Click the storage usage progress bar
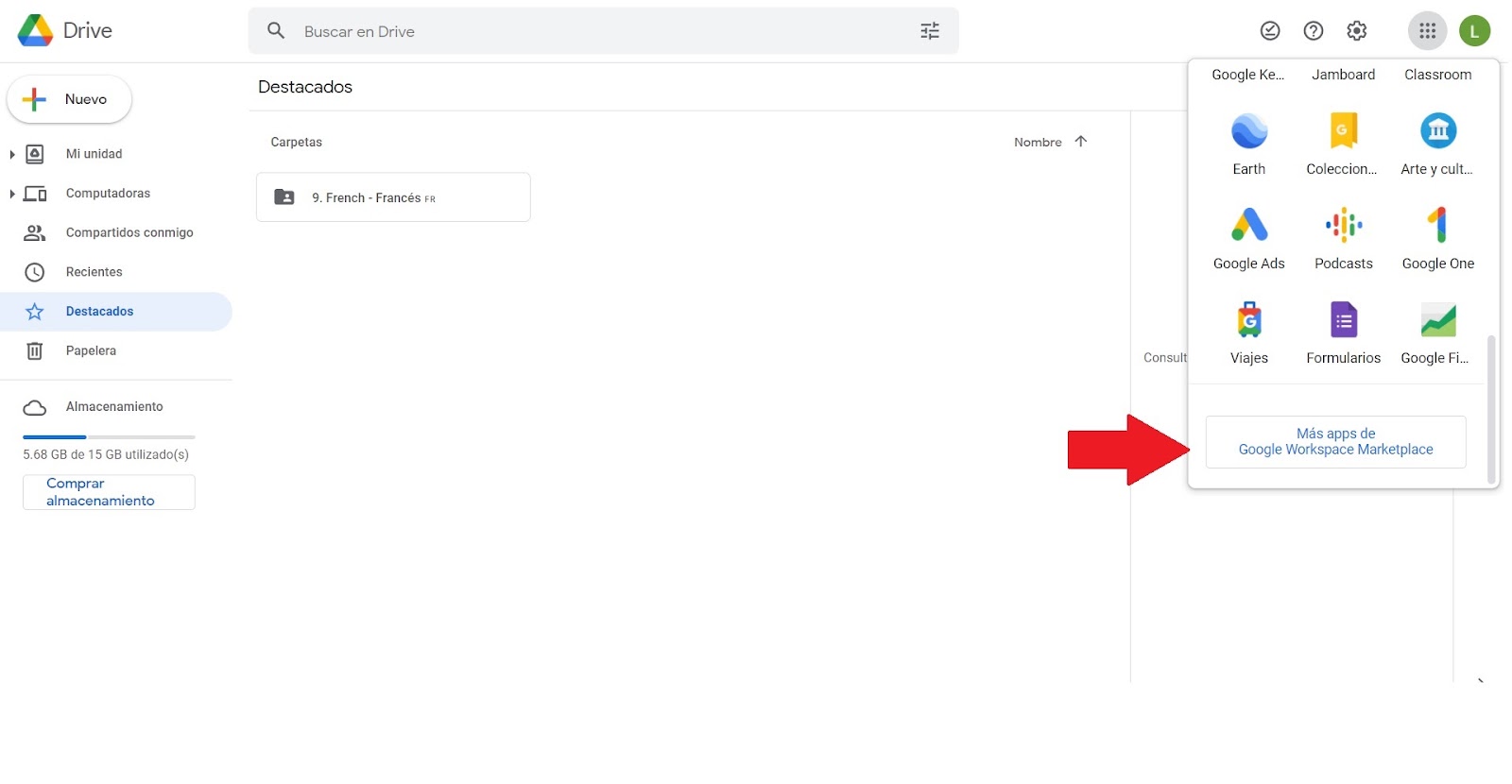Screen dimensions: 1512x784 tap(109, 437)
